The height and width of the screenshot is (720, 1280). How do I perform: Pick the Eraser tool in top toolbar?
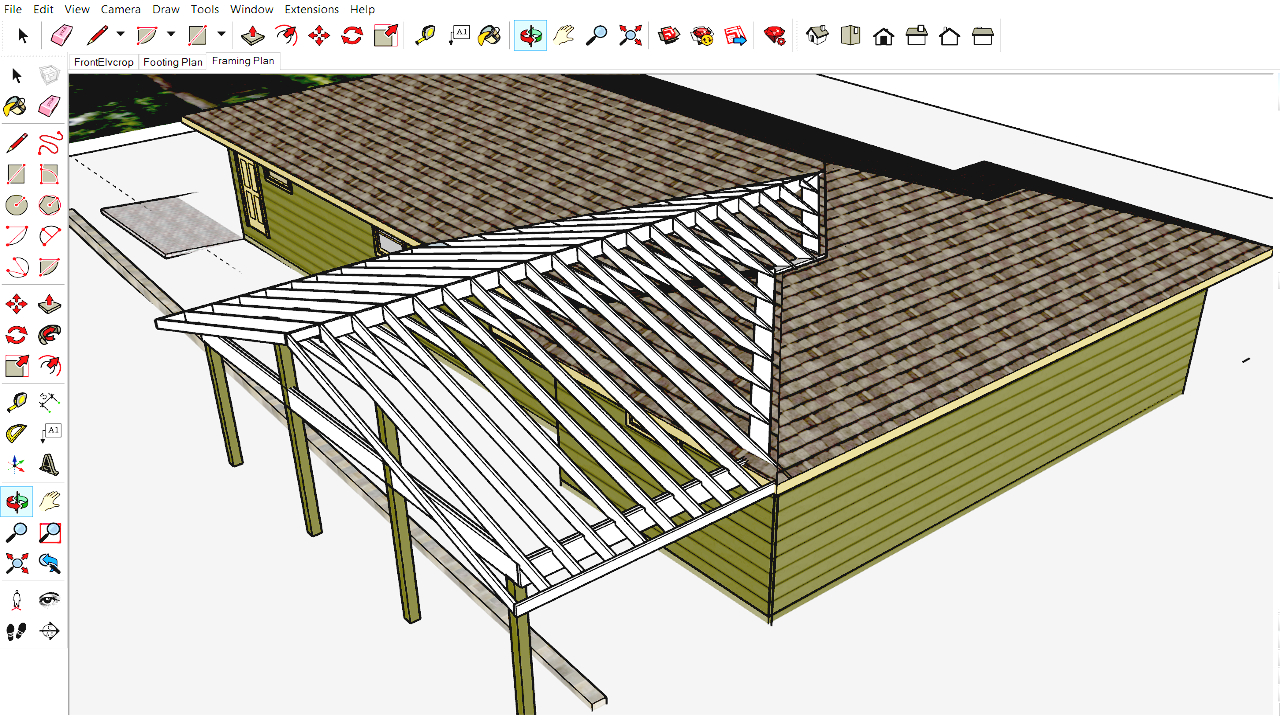point(62,36)
